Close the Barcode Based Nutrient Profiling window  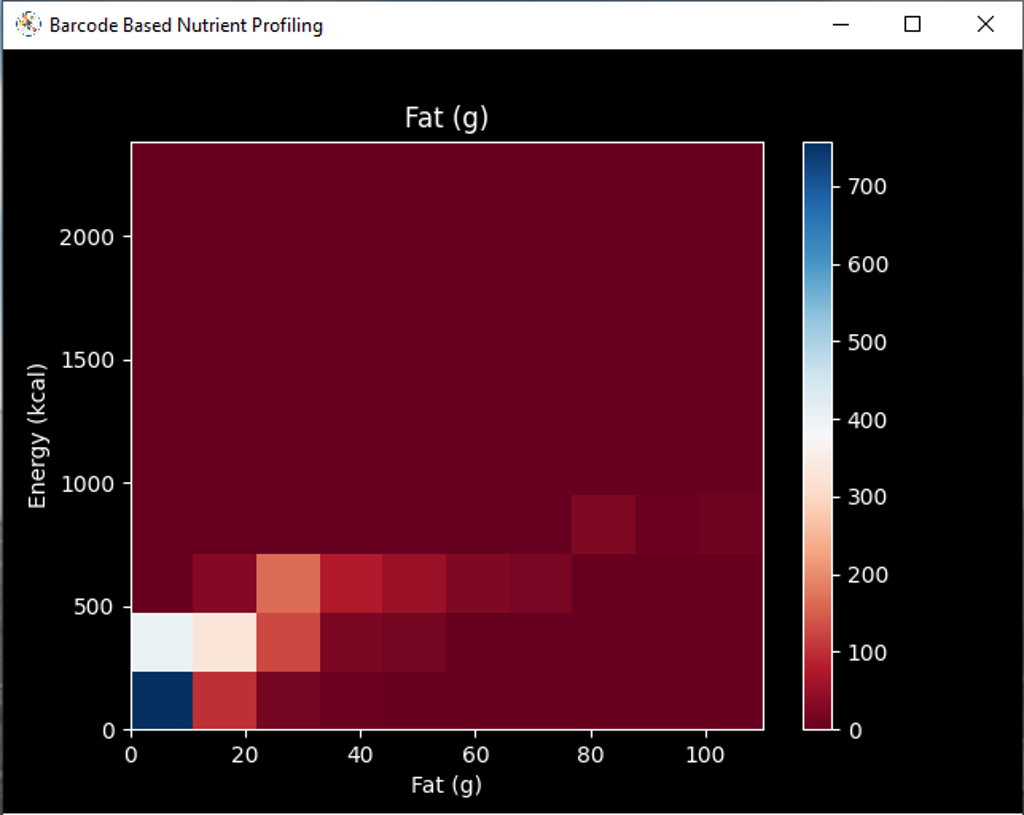point(986,25)
